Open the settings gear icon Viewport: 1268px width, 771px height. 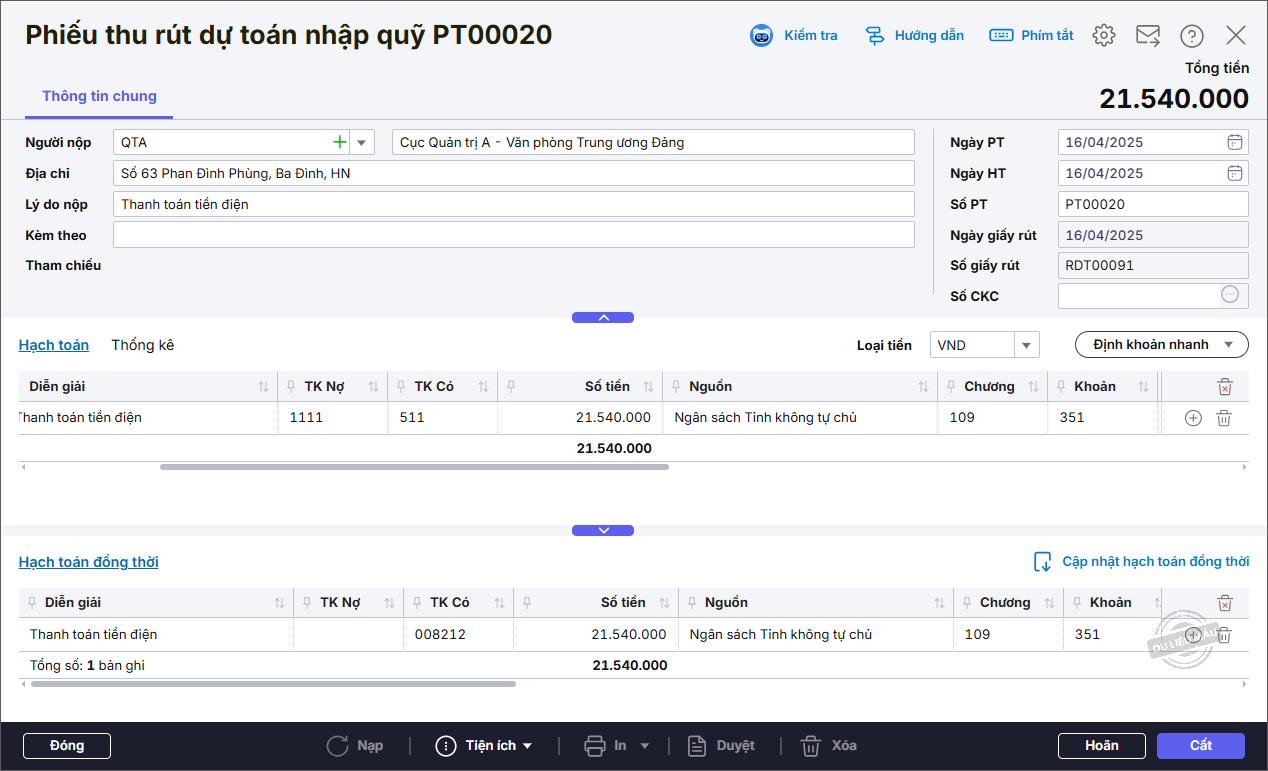click(x=1103, y=36)
